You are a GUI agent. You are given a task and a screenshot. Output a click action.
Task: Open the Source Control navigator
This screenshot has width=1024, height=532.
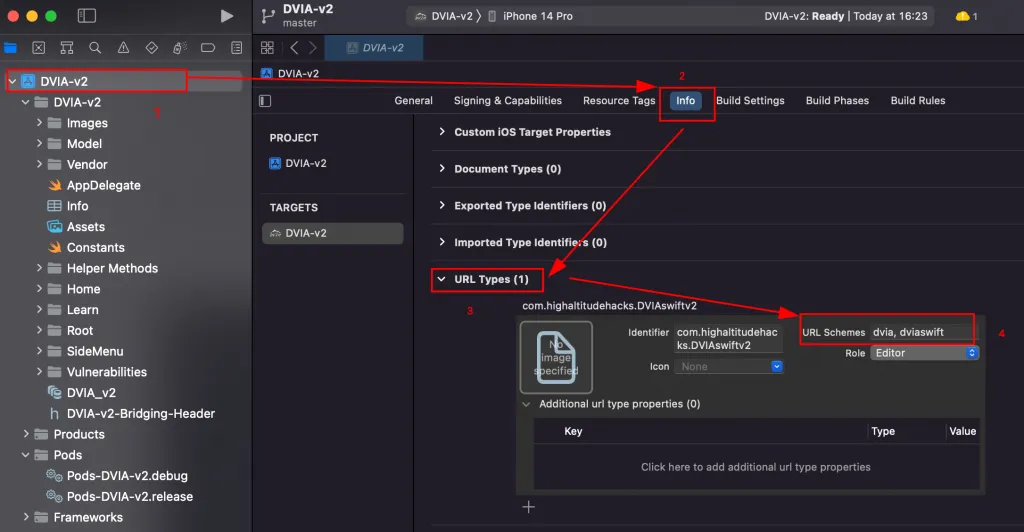click(38, 48)
